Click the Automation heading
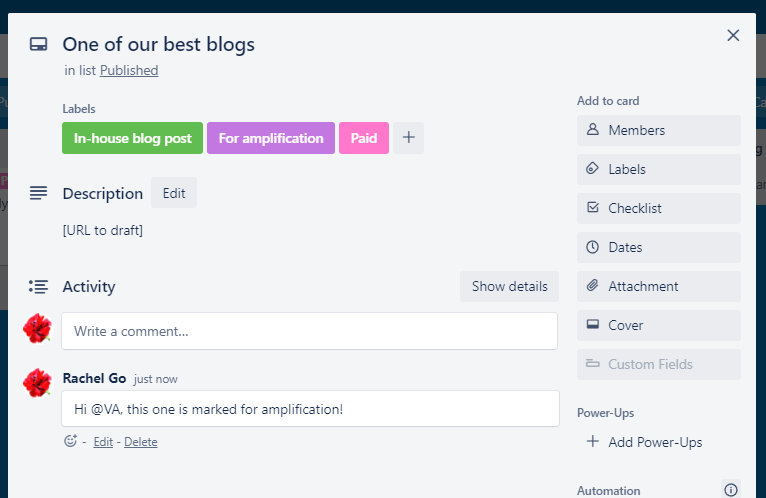 pyautogui.click(x=608, y=491)
